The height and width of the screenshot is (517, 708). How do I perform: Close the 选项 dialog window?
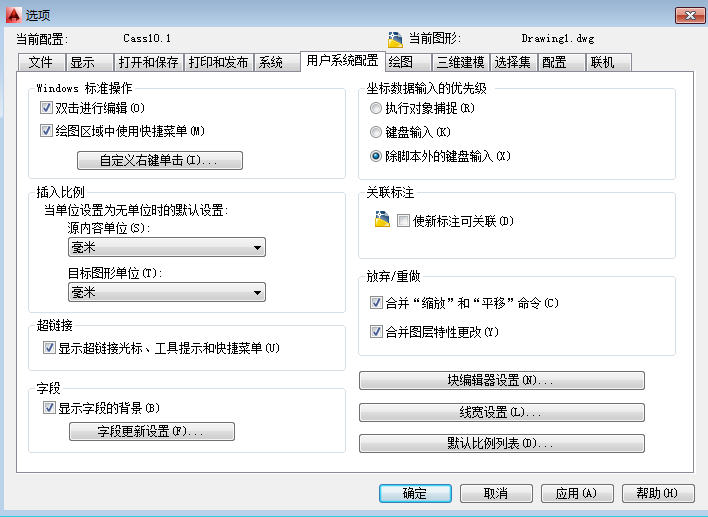(x=685, y=15)
